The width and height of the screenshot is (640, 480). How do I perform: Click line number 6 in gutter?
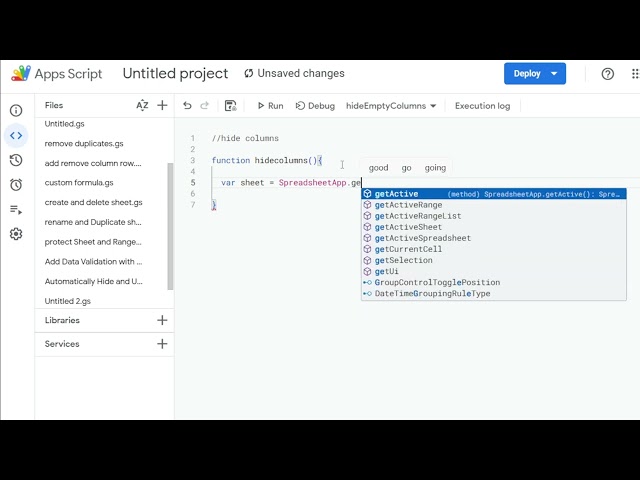193,193
